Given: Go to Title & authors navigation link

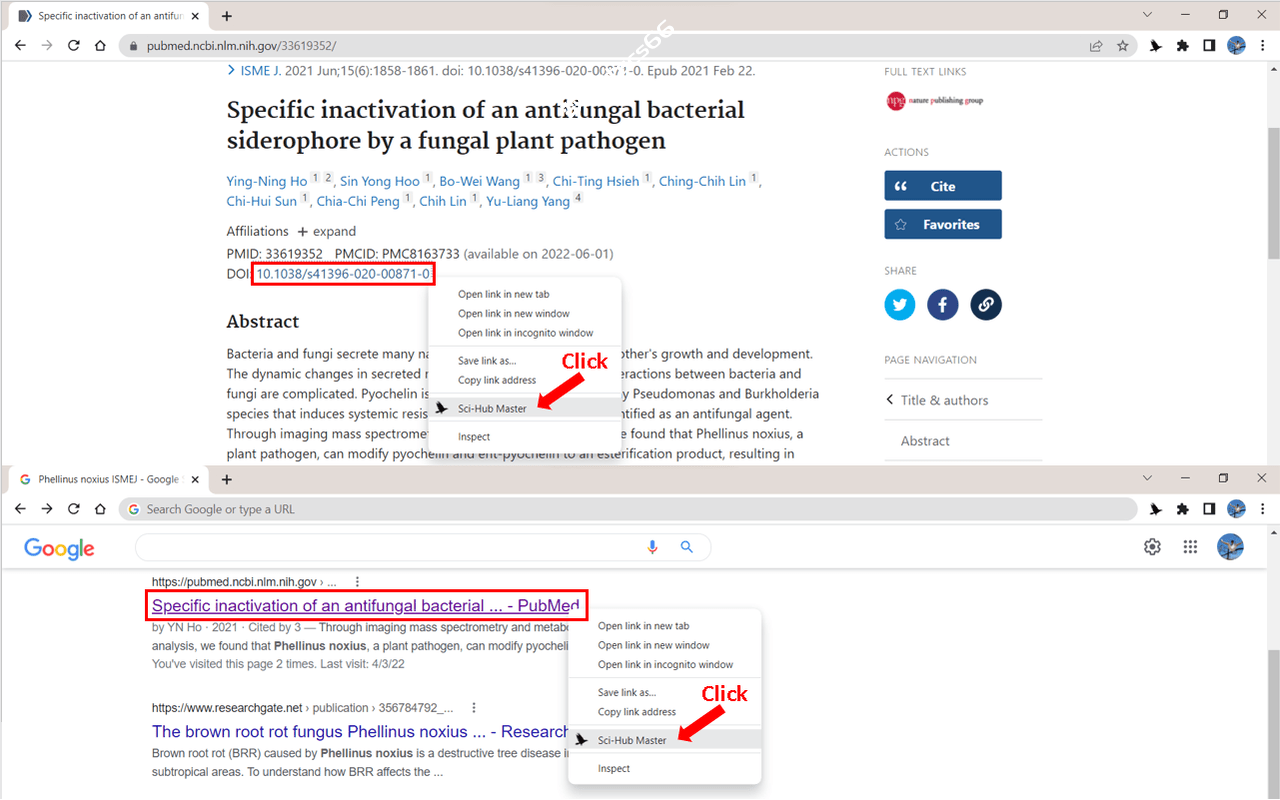Looking at the screenshot, I should (x=944, y=400).
